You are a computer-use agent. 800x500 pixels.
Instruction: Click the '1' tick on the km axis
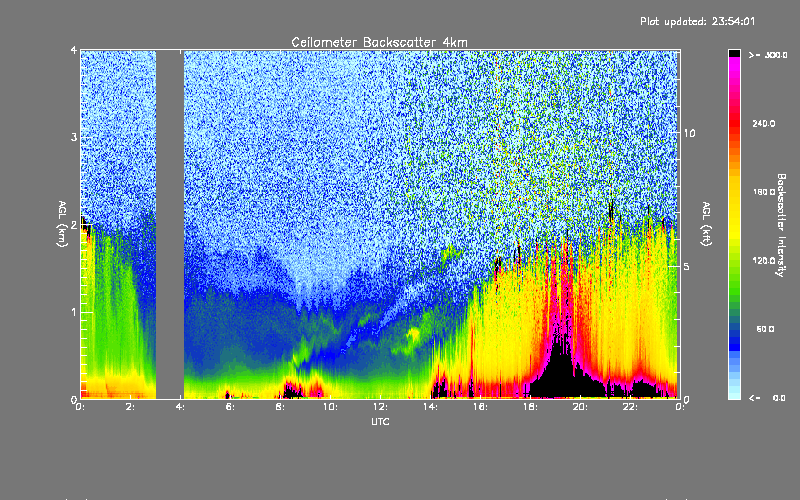(74, 312)
